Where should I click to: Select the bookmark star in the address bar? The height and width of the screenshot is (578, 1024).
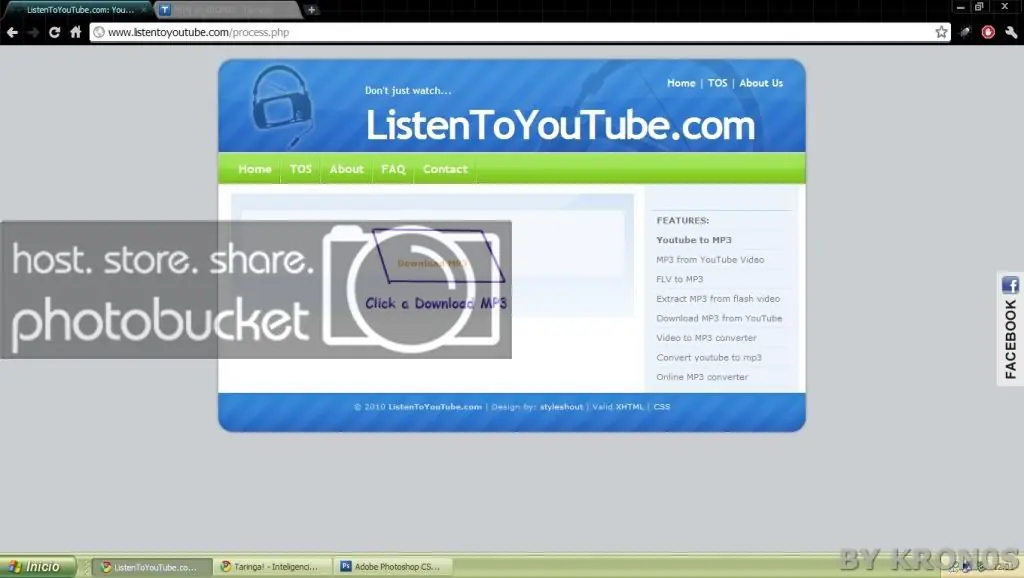[940, 31]
